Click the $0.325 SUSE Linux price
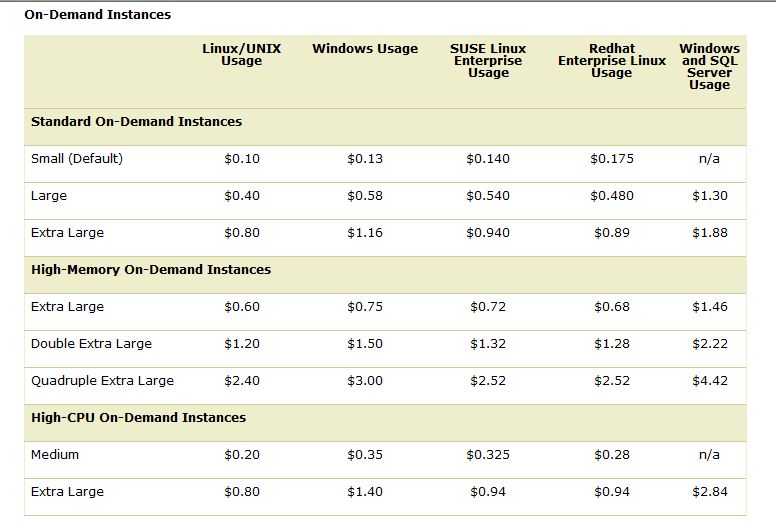 pyautogui.click(x=488, y=455)
